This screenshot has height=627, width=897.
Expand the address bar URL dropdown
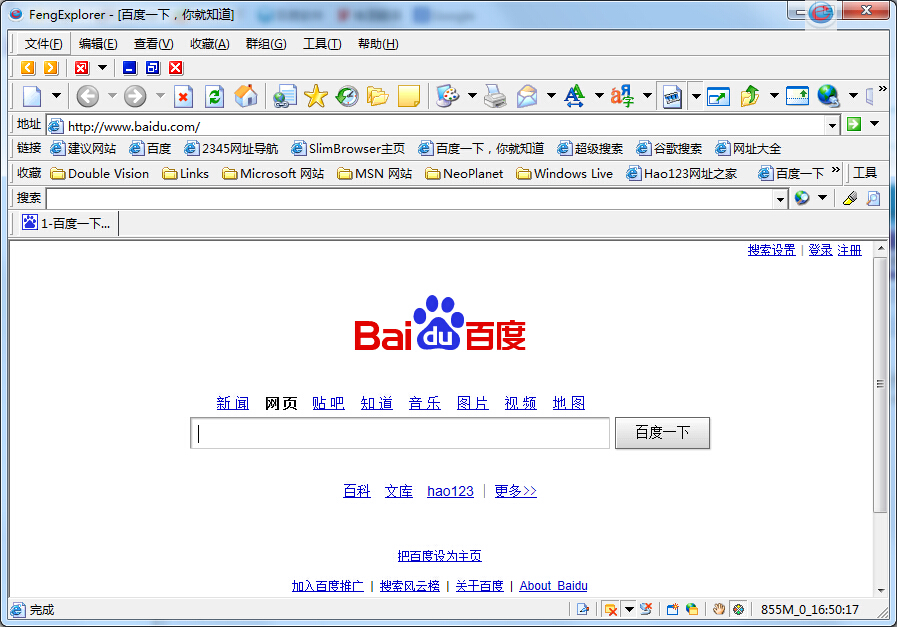pyautogui.click(x=832, y=125)
